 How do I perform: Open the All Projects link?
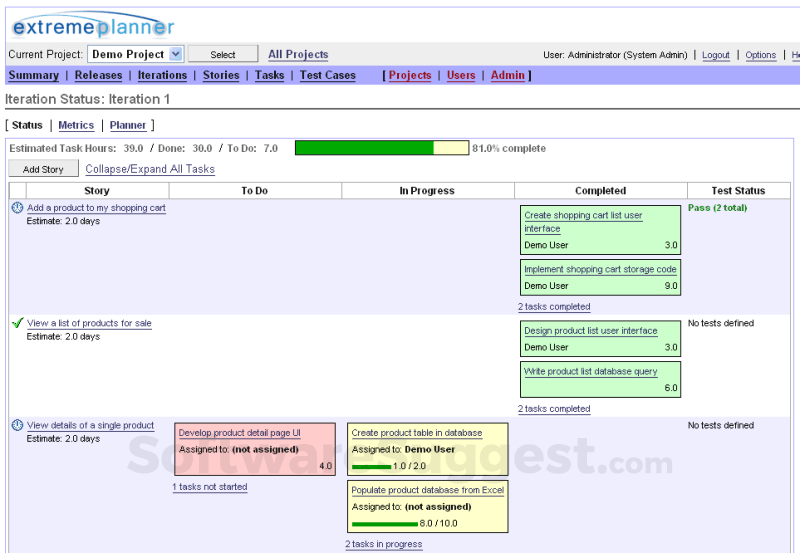[x=298, y=54]
